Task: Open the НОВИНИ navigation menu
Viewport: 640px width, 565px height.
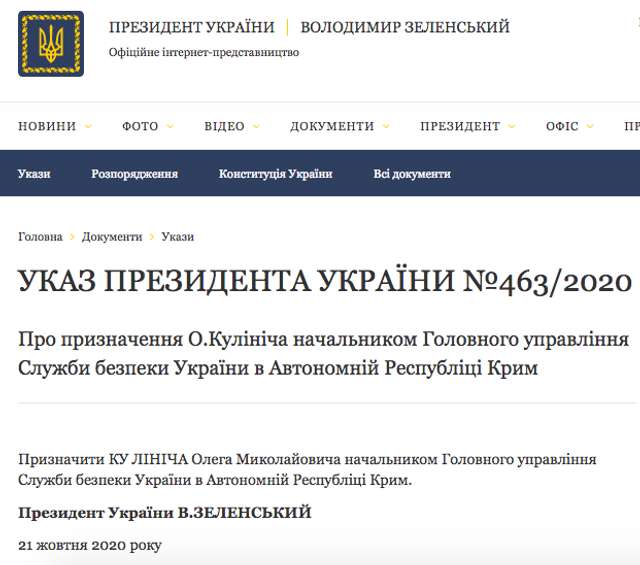Action: [47, 127]
